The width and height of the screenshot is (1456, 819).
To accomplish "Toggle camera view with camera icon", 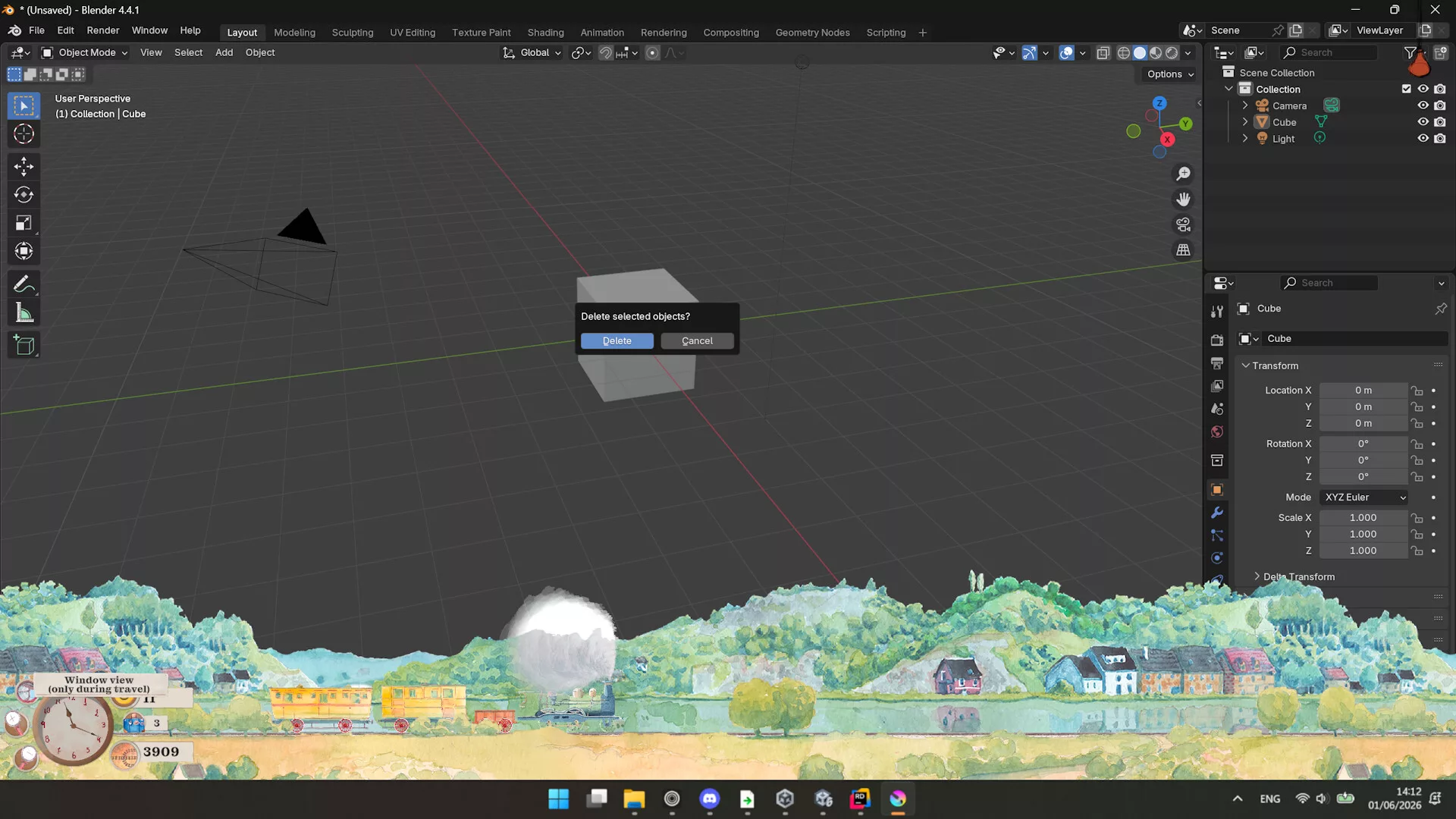I will (x=1183, y=224).
